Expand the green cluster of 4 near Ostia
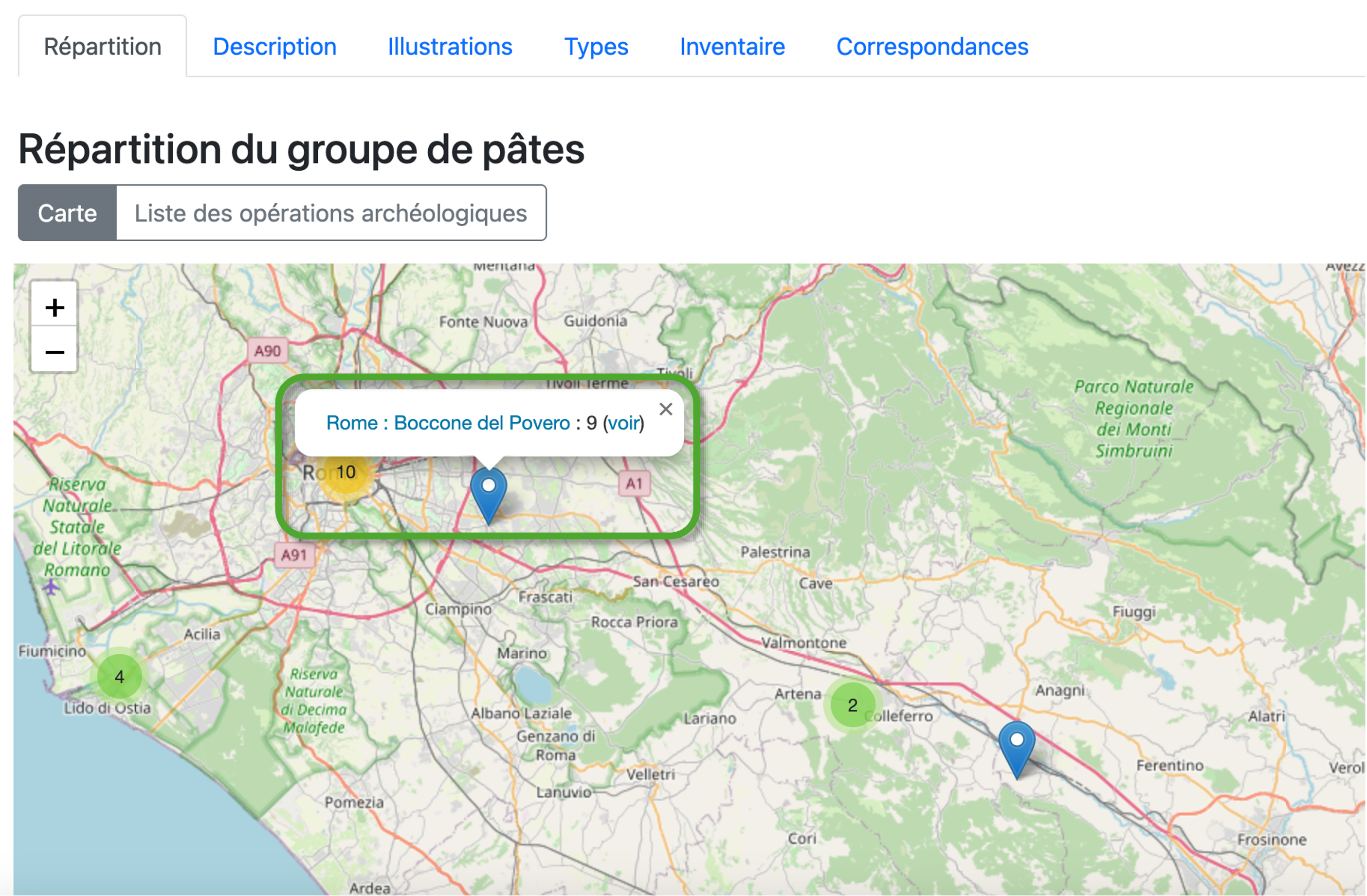 (x=119, y=677)
